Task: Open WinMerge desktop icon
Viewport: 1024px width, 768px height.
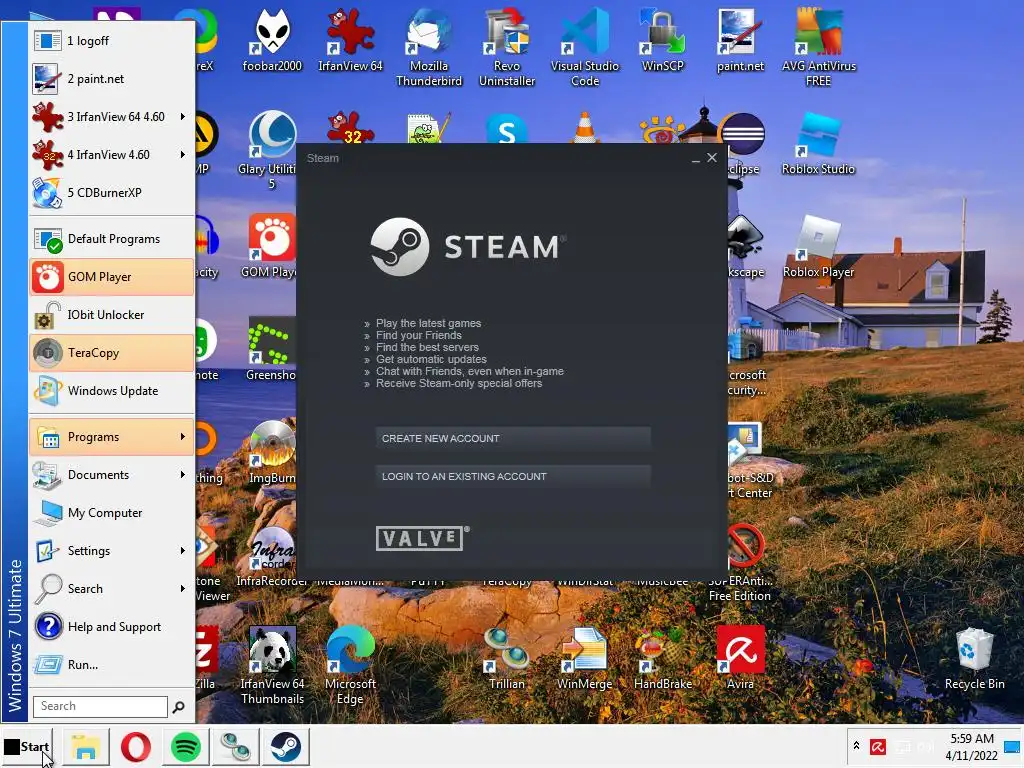Action: (584, 658)
